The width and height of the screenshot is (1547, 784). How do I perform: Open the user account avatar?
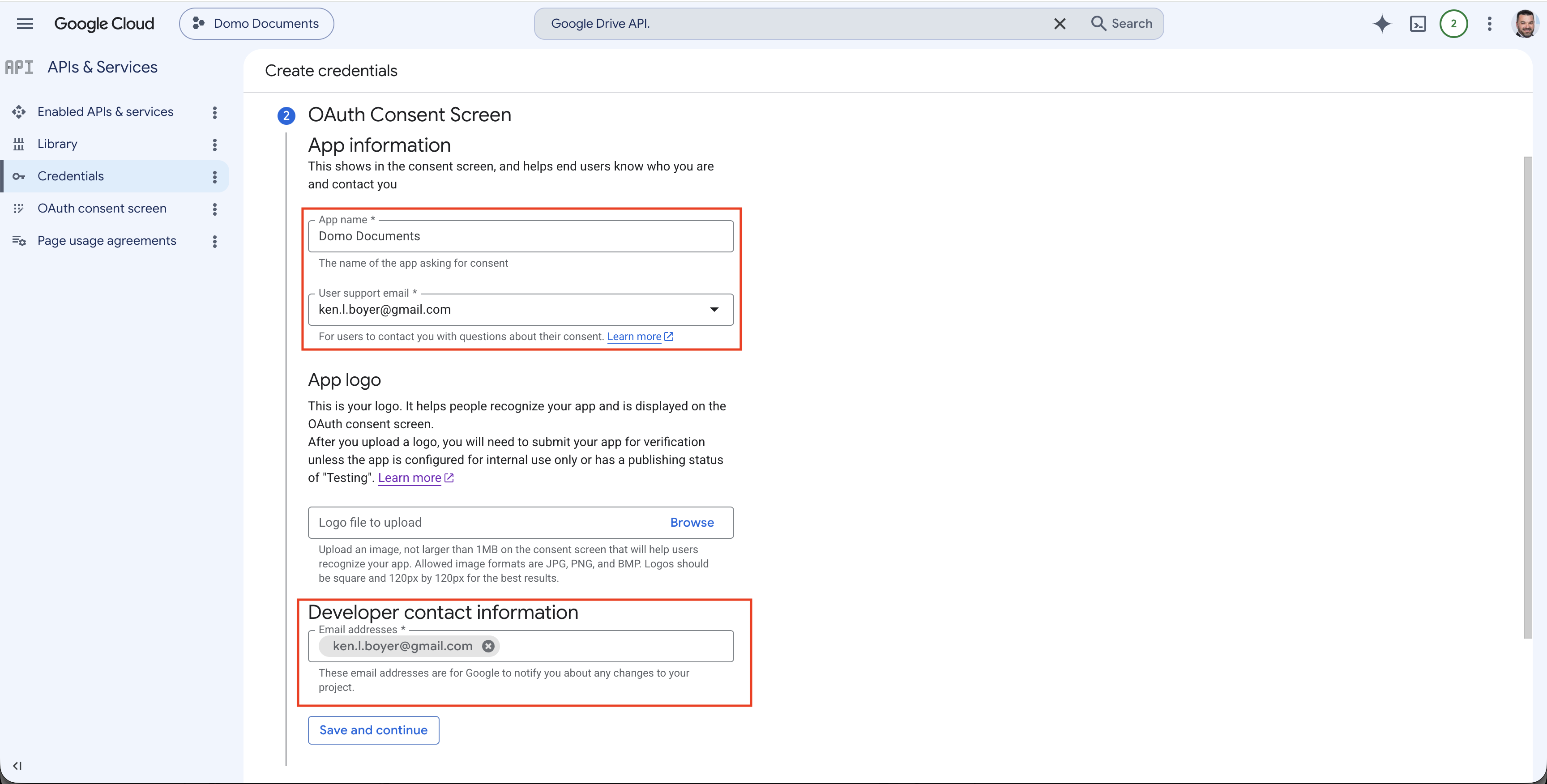pyautogui.click(x=1525, y=23)
